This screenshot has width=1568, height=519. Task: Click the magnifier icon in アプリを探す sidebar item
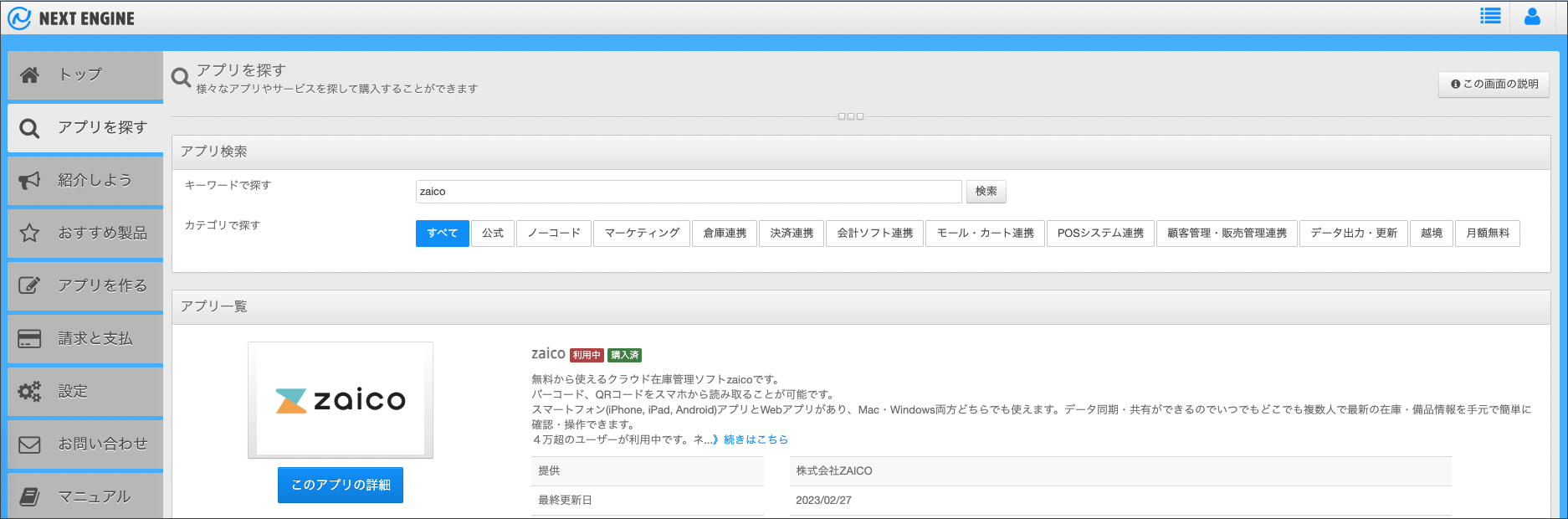tap(29, 128)
